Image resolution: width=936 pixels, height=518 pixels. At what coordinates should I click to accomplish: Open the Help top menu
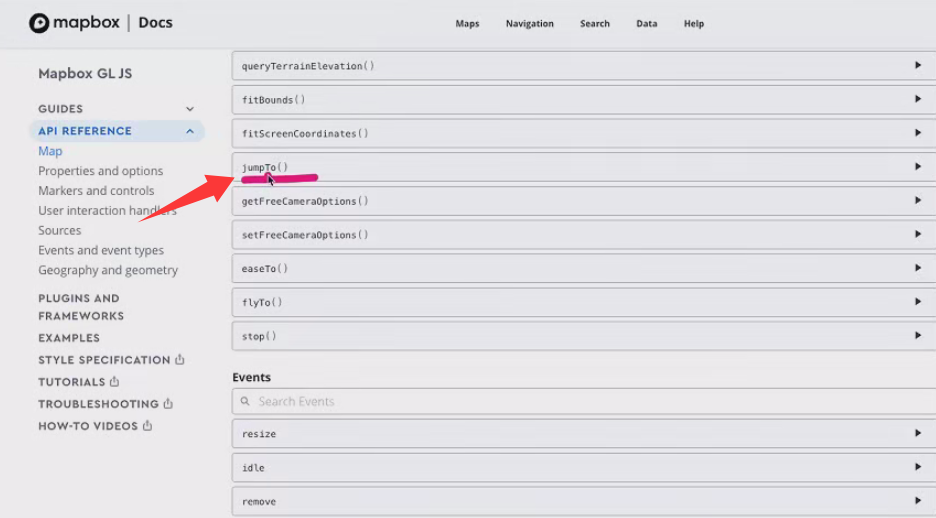[x=694, y=24]
